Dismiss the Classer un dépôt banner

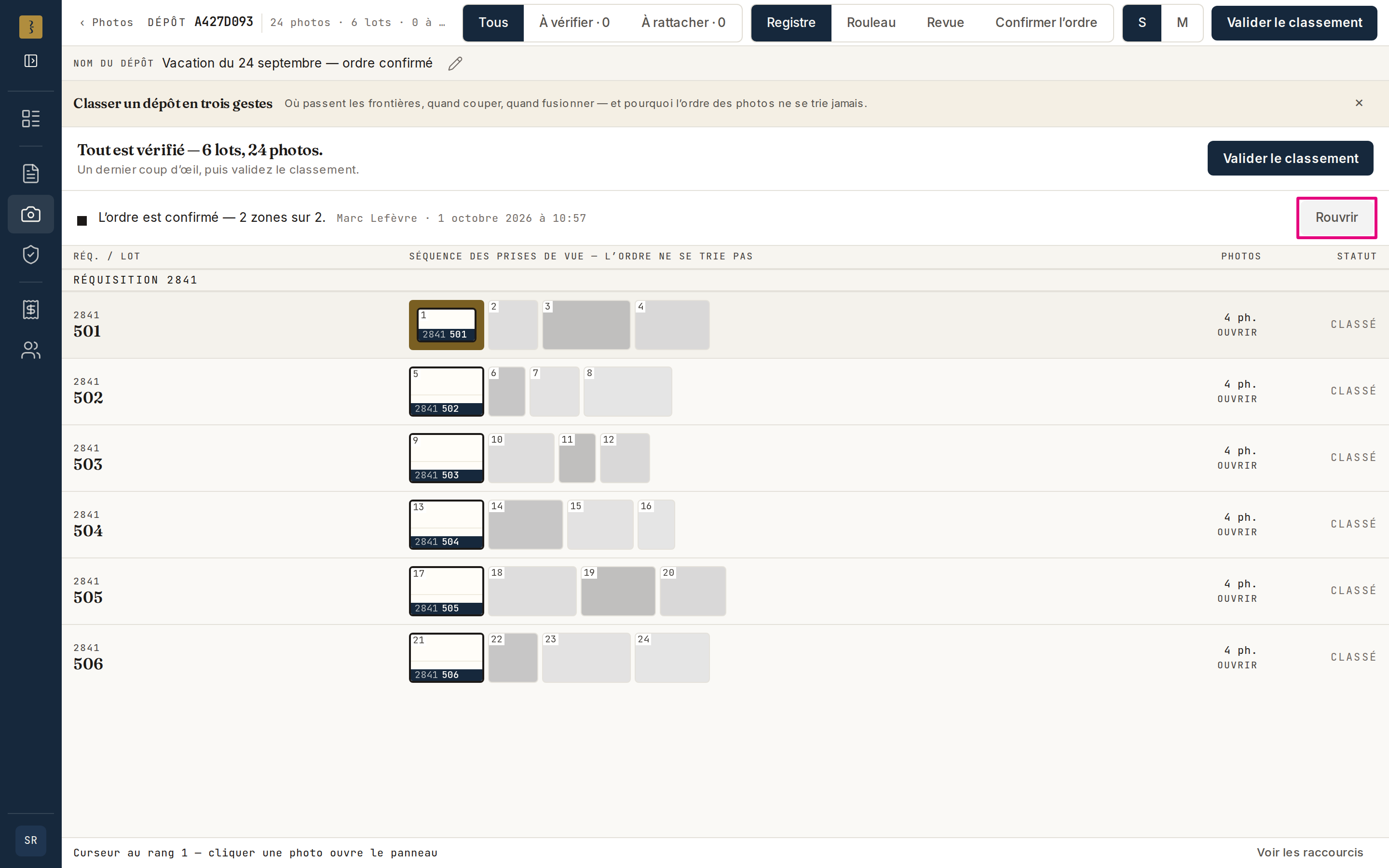1359,103
